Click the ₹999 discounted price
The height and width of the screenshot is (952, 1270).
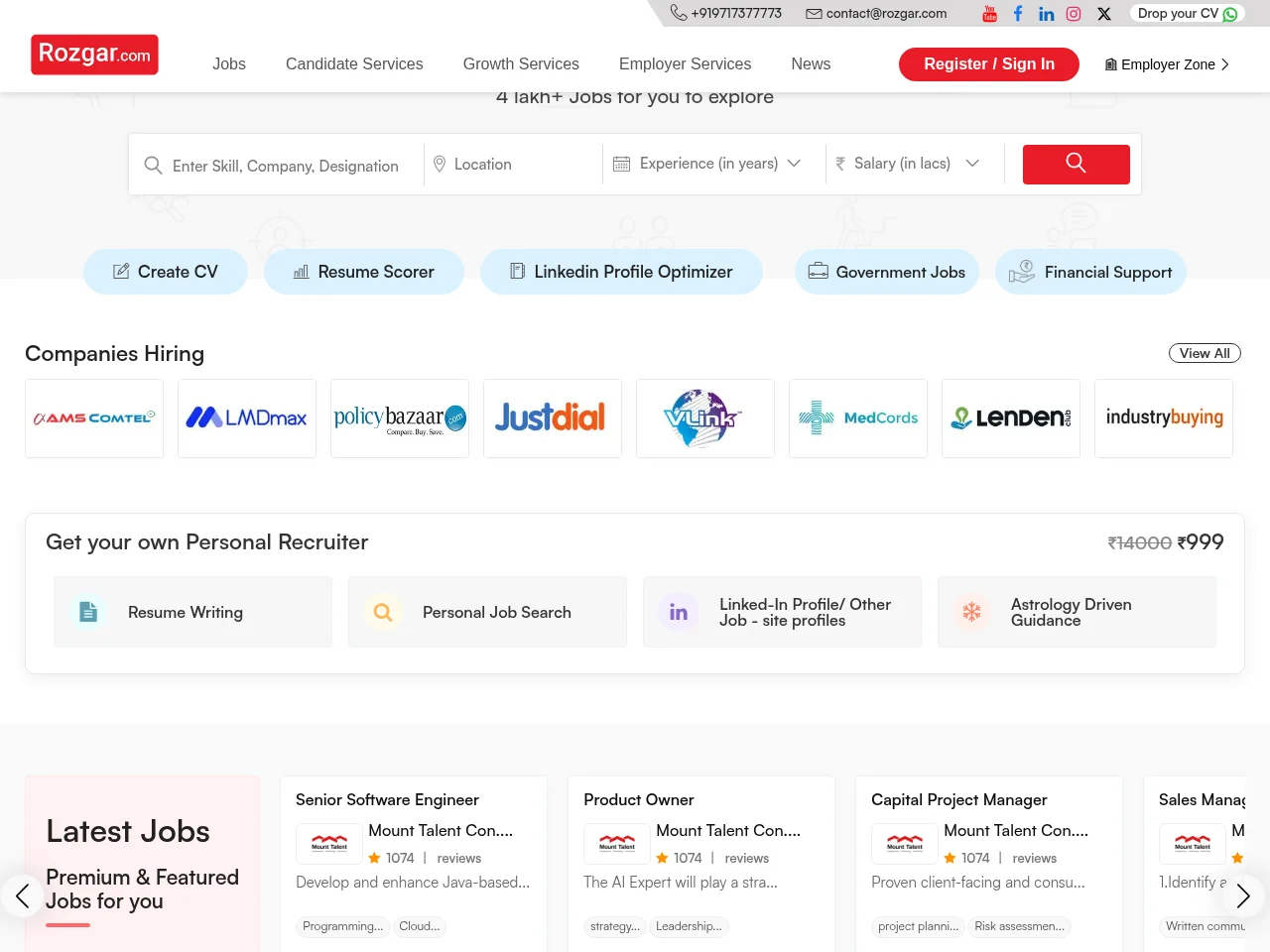point(1201,542)
